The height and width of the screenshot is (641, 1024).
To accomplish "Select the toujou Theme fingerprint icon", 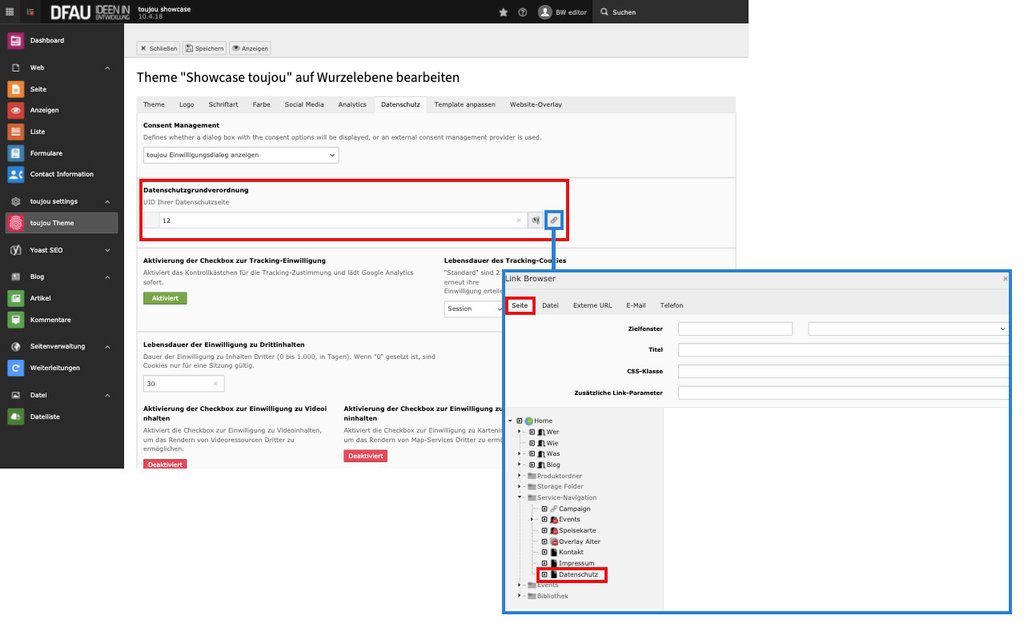I will [x=15, y=223].
